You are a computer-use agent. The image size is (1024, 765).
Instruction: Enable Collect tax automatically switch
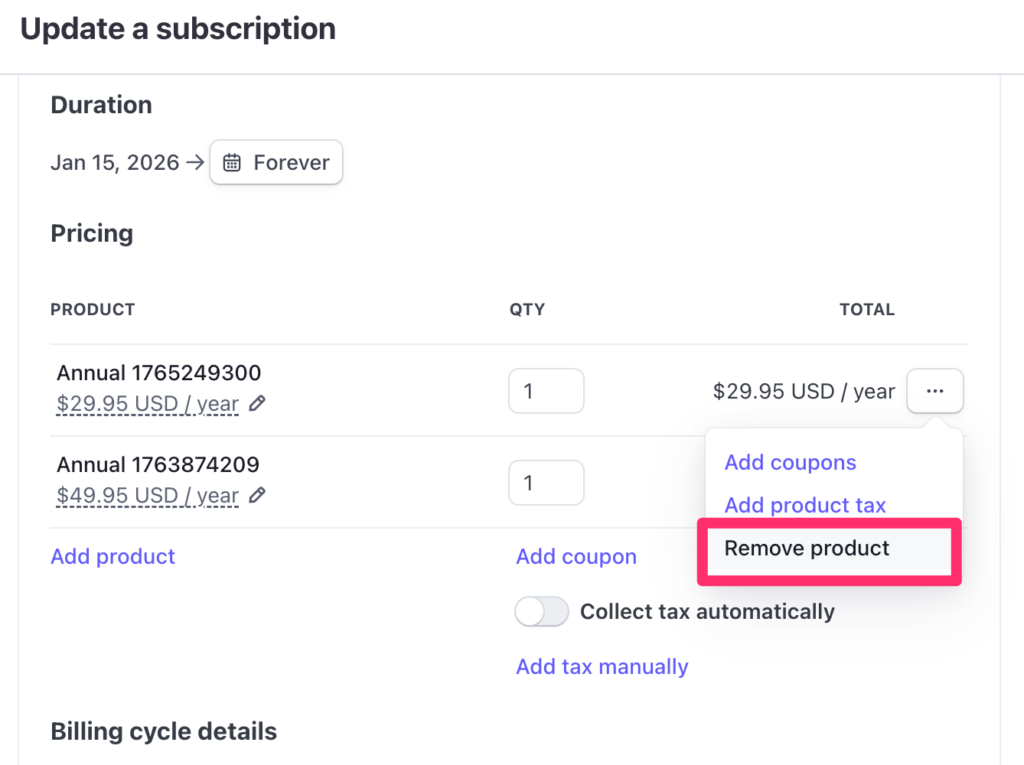(541, 612)
